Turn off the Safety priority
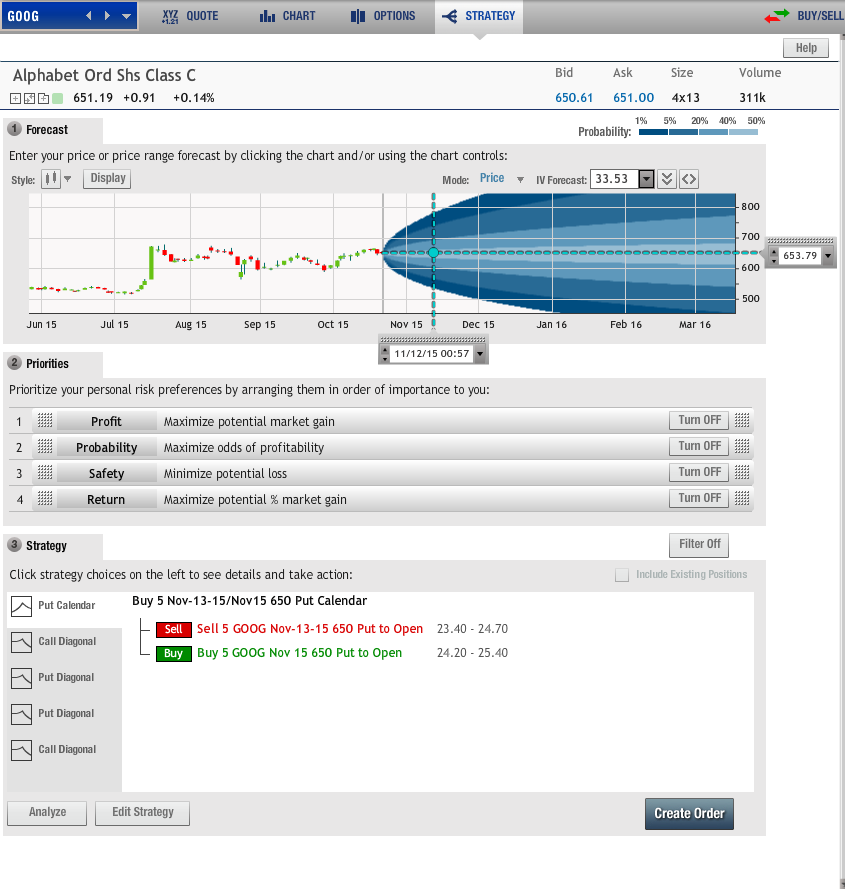Image resolution: width=845 pixels, height=889 pixels. pyautogui.click(x=699, y=473)
